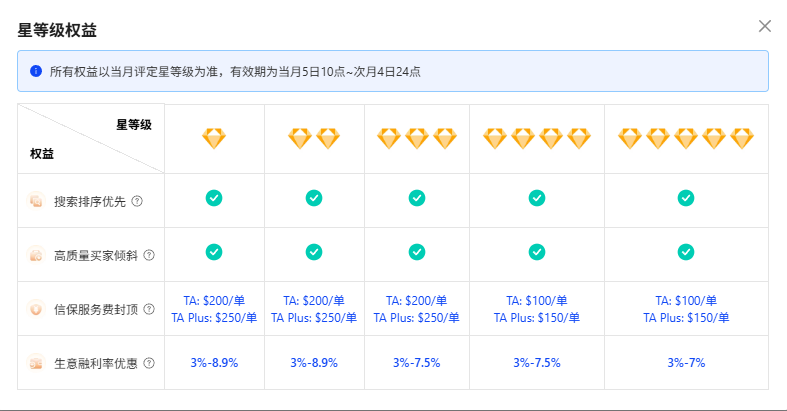
Task: Click the help icon beside 信保服务费封顶
Action: [x=149, y=309]
